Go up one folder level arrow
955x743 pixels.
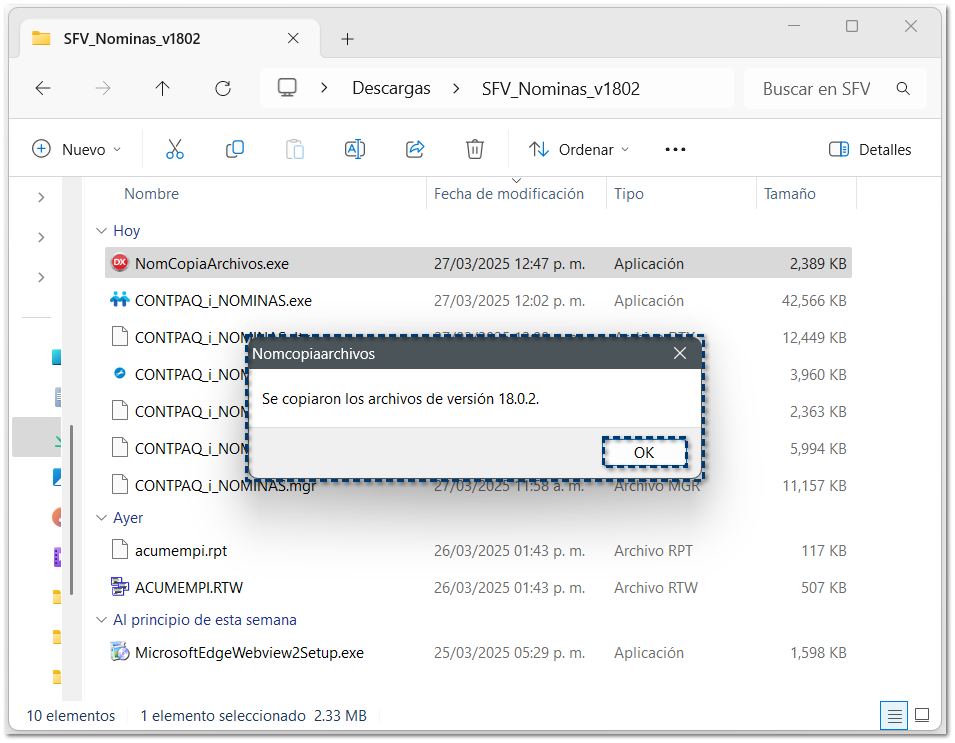[163, 88]
